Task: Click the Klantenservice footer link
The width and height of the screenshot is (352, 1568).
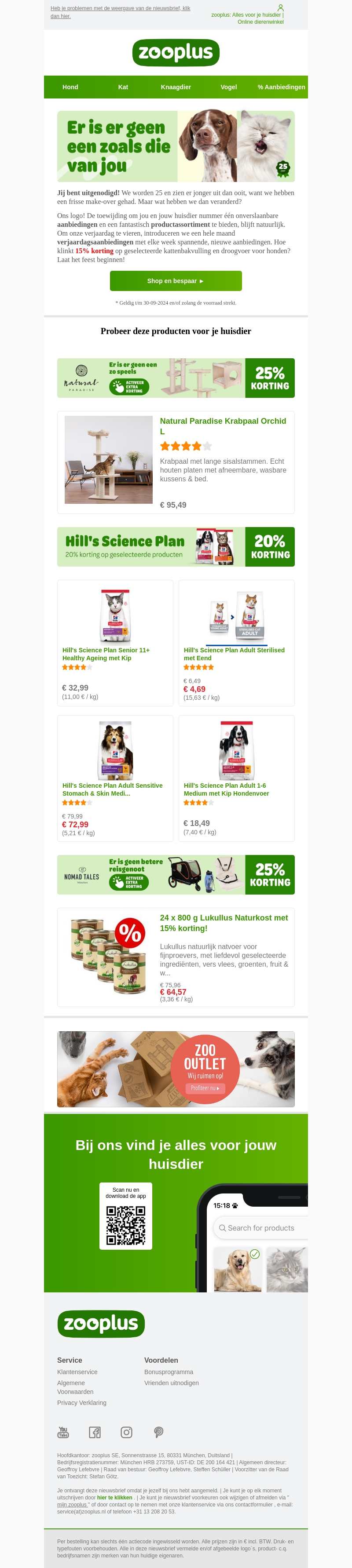Action: click(x=77, y=1372)
